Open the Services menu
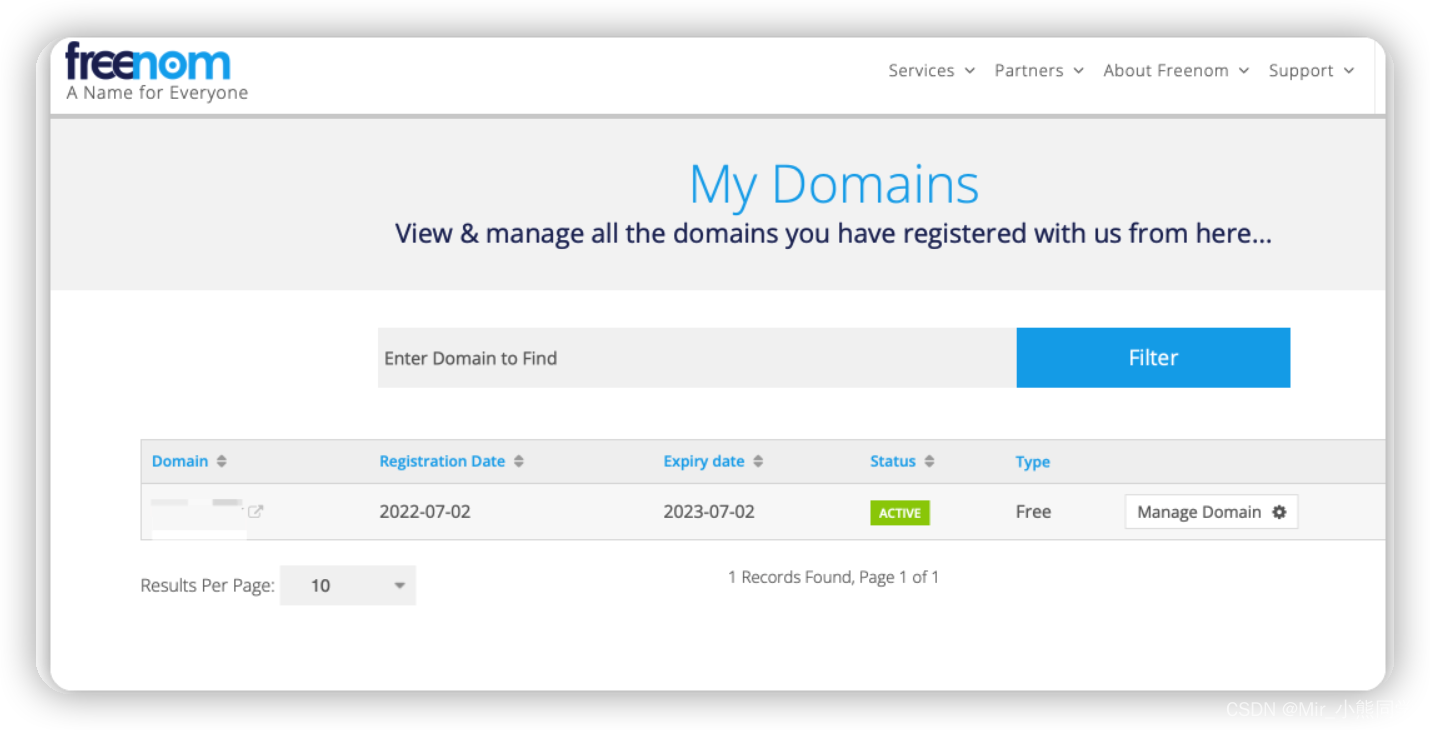 click(931, 70)
